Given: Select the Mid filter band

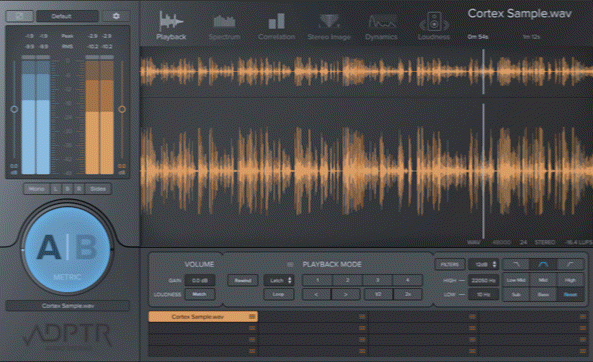Looking at the screenshot, I should [x=543, y=280].
